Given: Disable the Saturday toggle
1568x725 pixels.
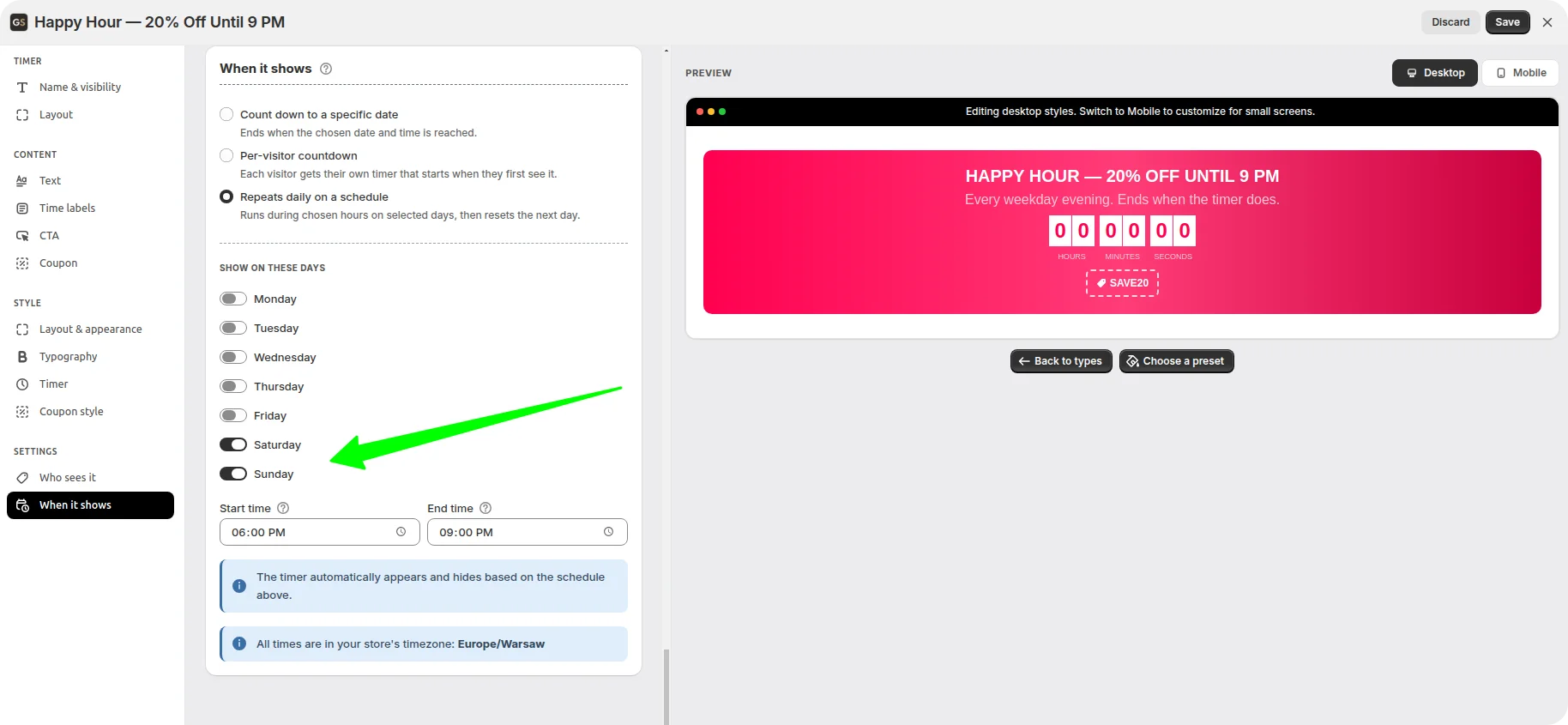Looking at the screenshot, I should pos(233,444).
